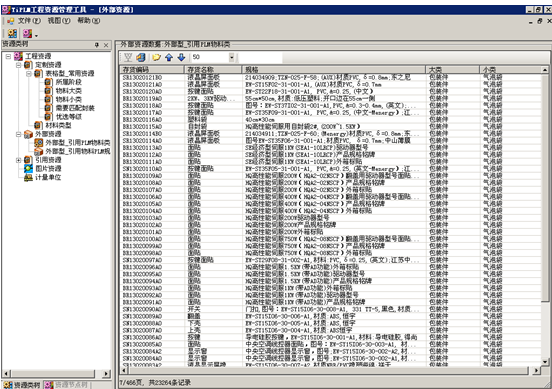
Task: Click the 规格 column header
Action: [333, 70]
